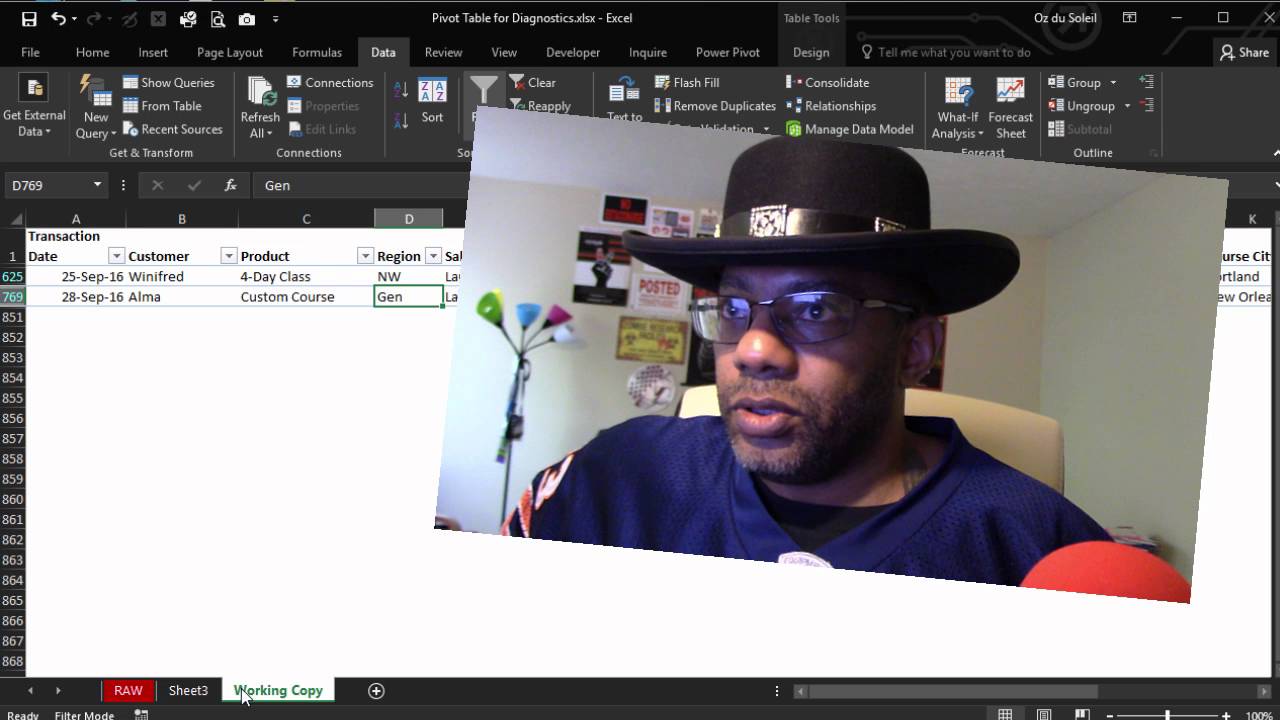Image resolution: width=1280 pixels, height=720 pixels.
Task: Sort A to Z ascending
Action: 401,90
